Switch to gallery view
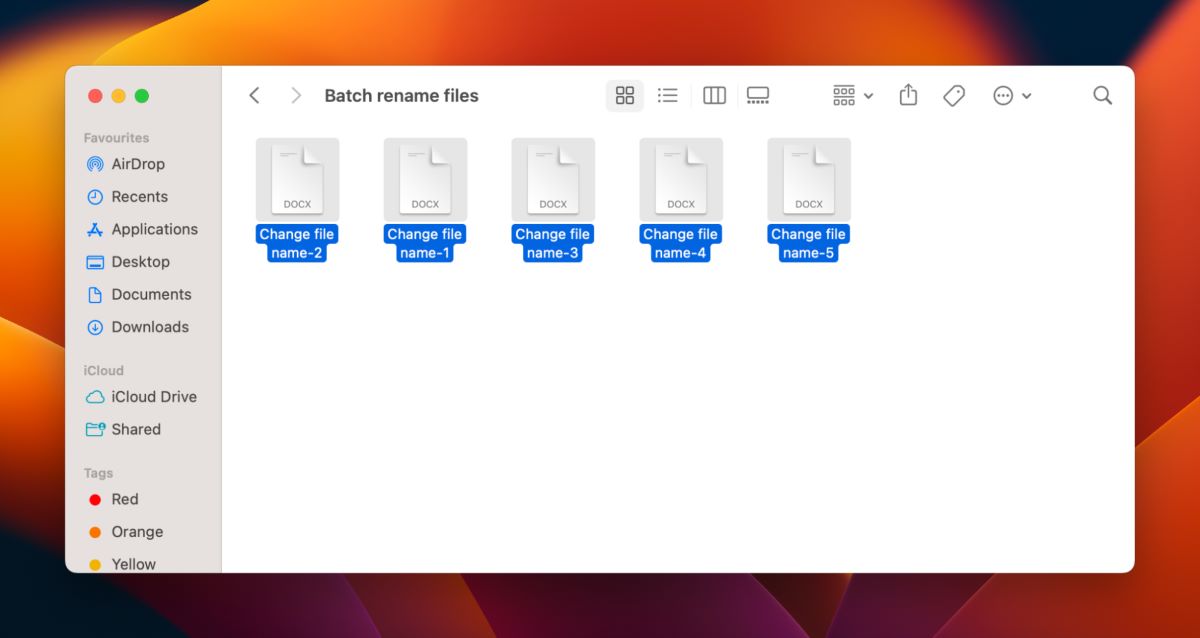 coord(757,95)
